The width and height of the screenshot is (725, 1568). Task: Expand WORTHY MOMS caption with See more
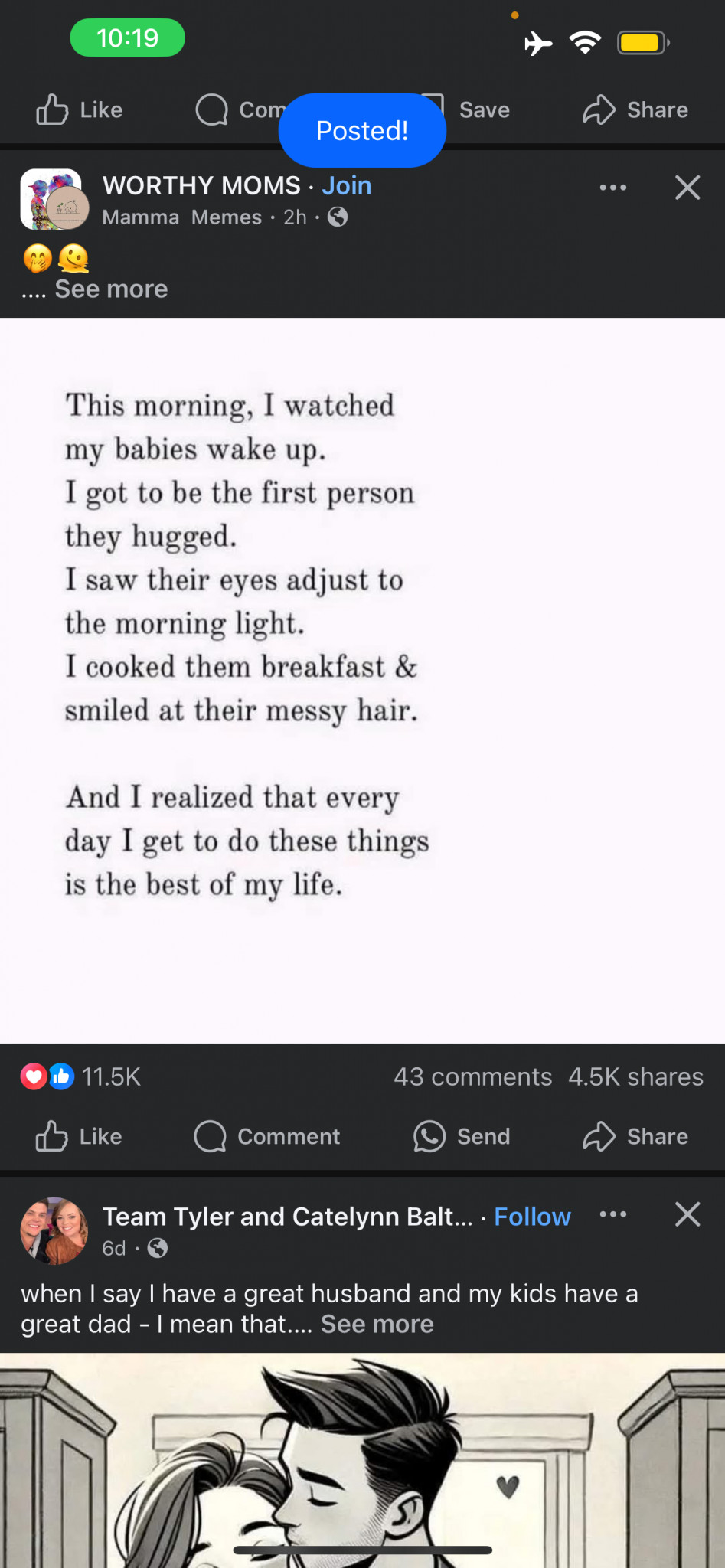(111, 289)
